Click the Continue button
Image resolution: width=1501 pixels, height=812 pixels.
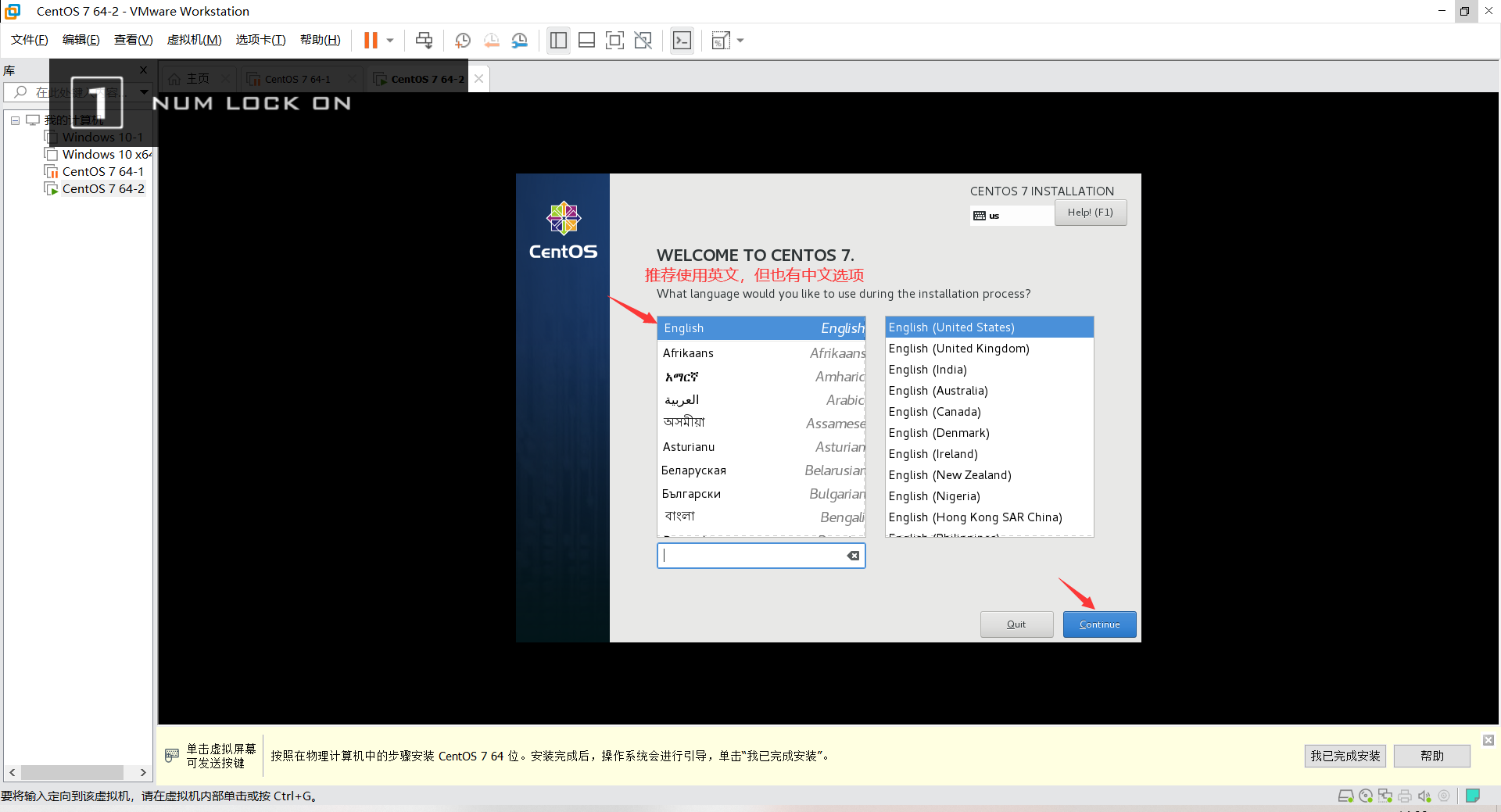click(1099, 624)
